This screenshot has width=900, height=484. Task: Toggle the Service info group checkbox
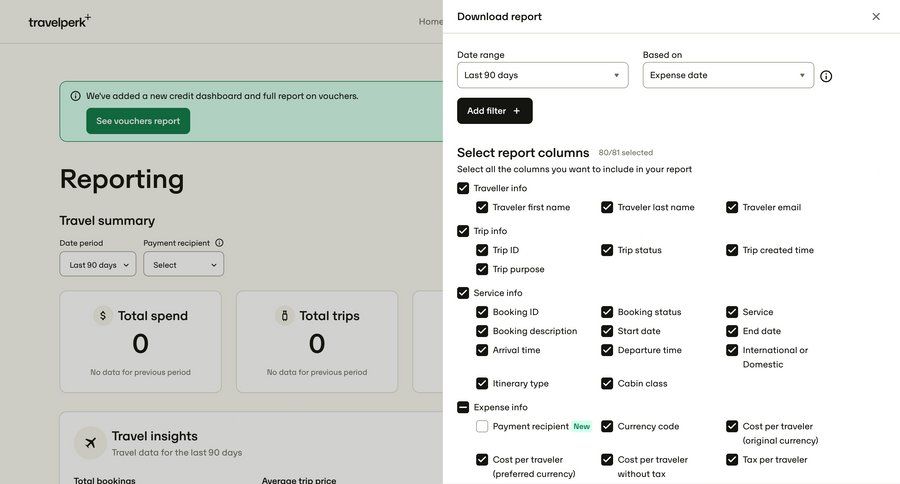click(463, 293)
